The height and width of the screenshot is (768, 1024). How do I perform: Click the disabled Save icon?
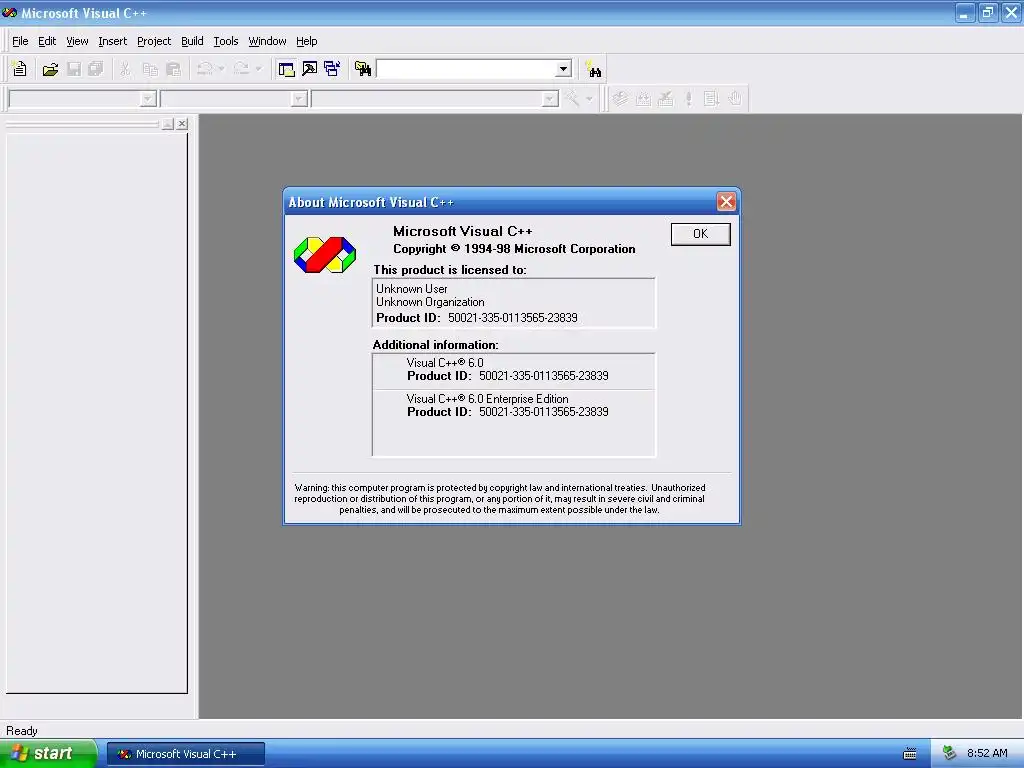(74, 69)
